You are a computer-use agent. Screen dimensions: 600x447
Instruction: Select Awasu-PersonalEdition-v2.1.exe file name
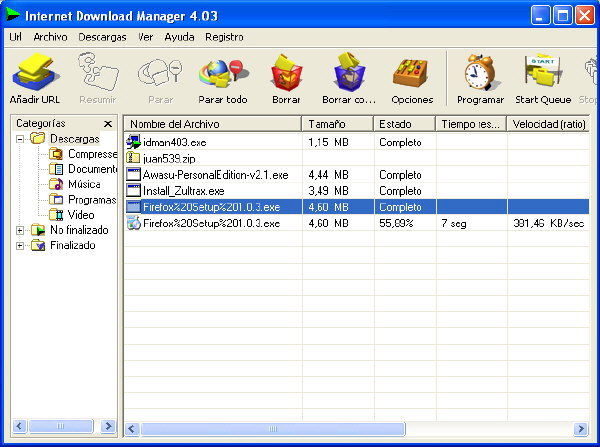point(215,175)
